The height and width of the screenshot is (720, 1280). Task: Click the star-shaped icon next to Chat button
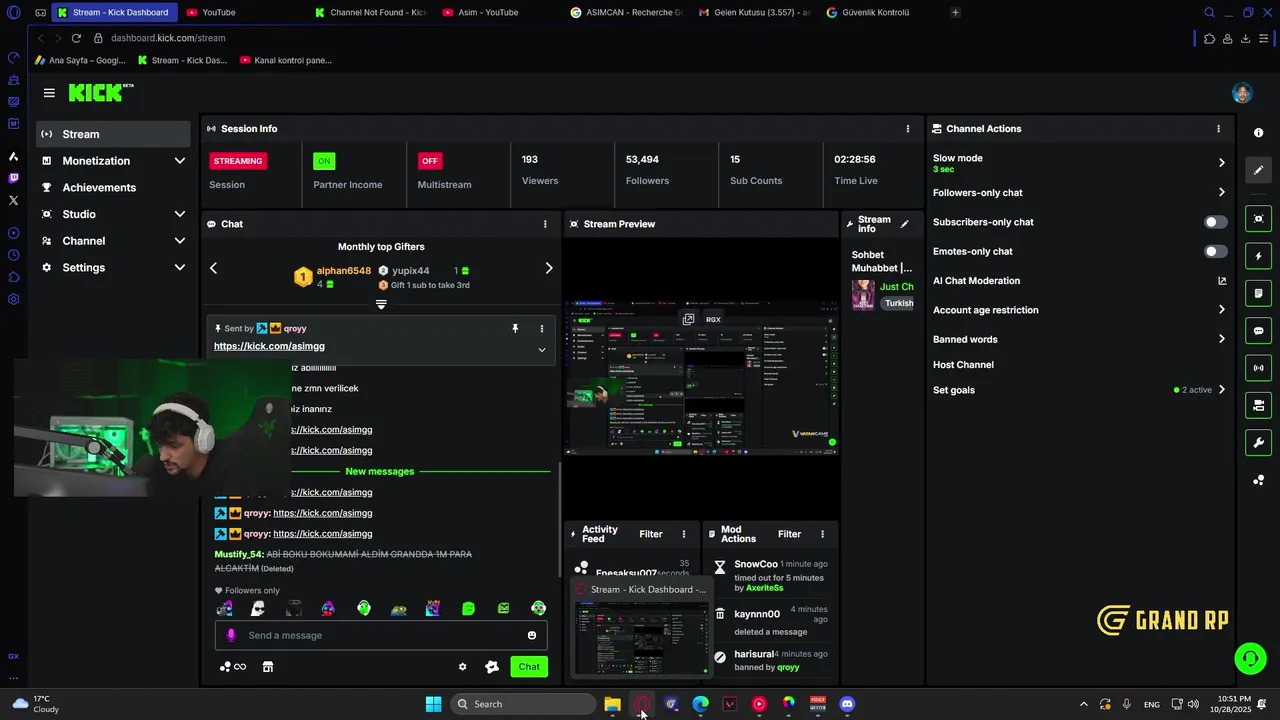[x=492, y=667]
